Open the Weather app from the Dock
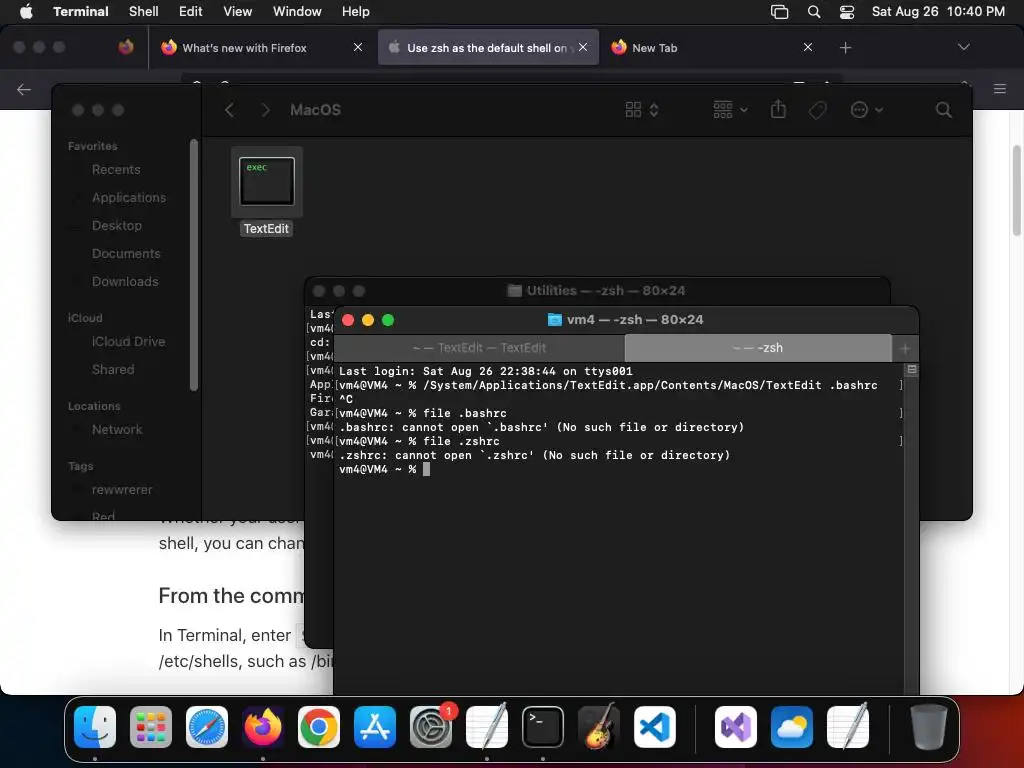The width and height of the screenshot is (1024, 768). (x=792, y=726)
